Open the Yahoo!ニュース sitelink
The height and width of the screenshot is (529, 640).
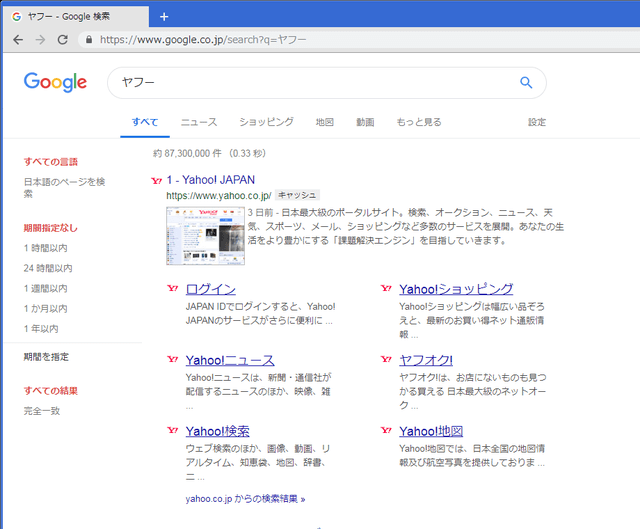(230, 360)
